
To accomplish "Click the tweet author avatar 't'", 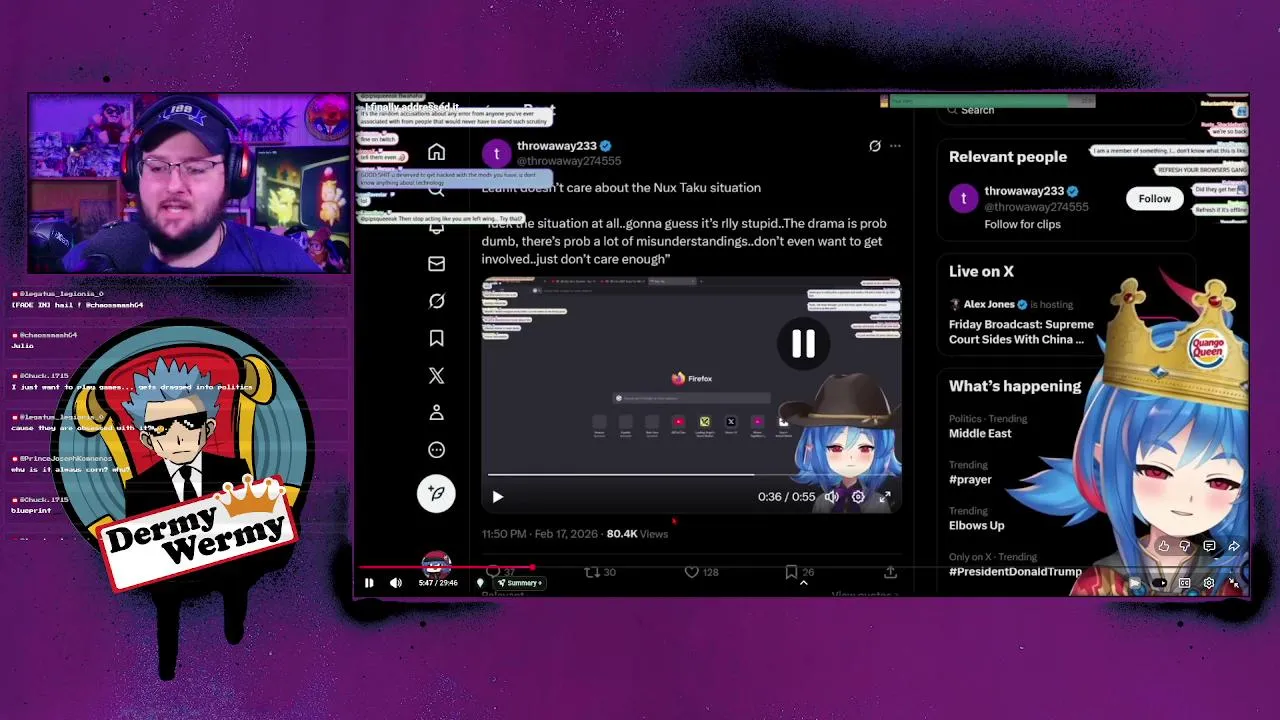I will tap(497, 153).
